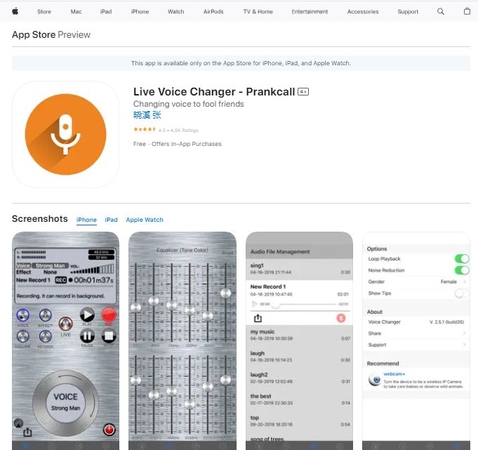Click the 'the best' audio file row
The image size is (478, 450).
(299, 399)
